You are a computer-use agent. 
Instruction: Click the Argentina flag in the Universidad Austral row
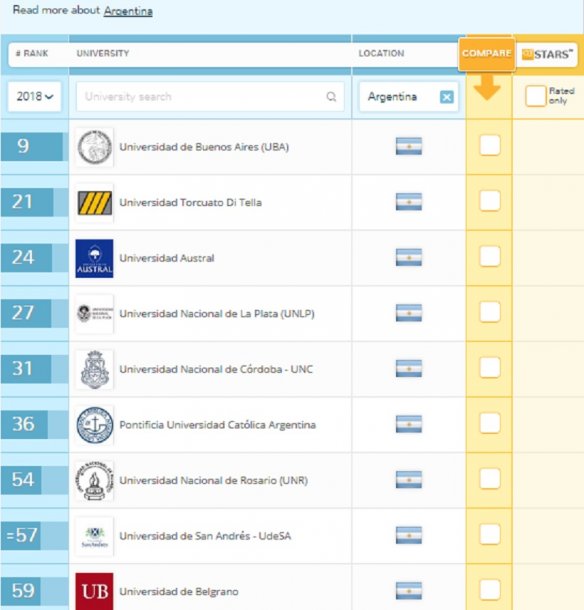(409, 258)
